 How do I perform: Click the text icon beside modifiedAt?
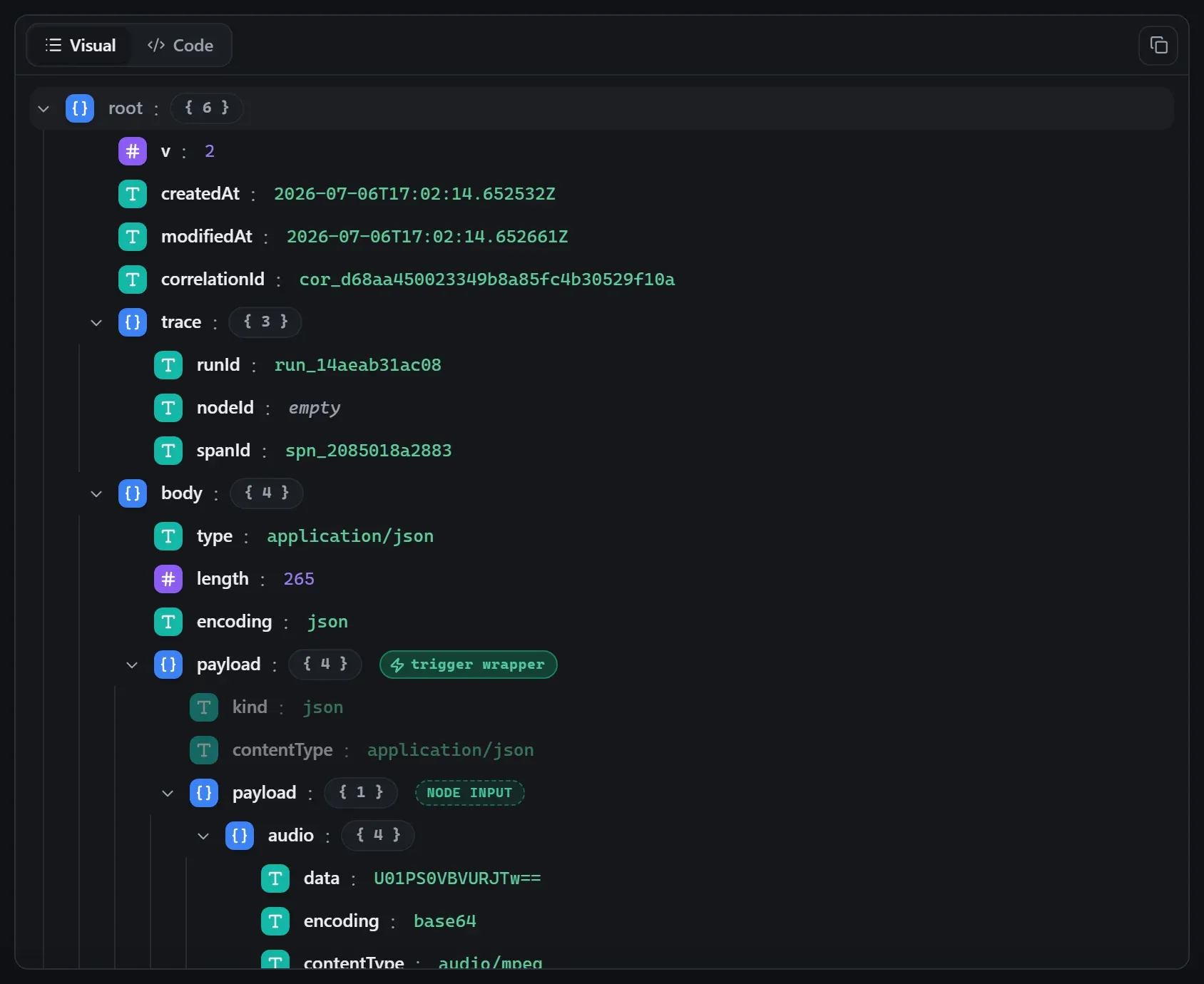[133, 237]
